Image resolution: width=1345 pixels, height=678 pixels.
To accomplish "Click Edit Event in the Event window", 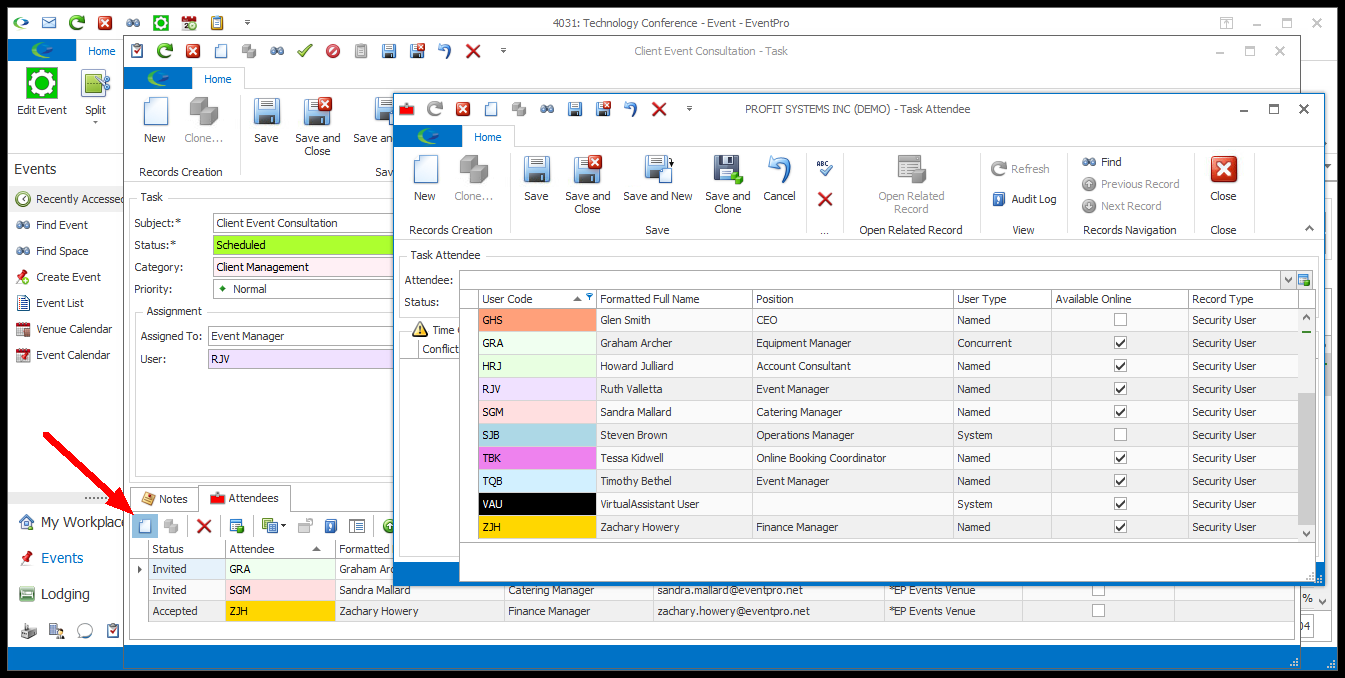I will (42, 93).
